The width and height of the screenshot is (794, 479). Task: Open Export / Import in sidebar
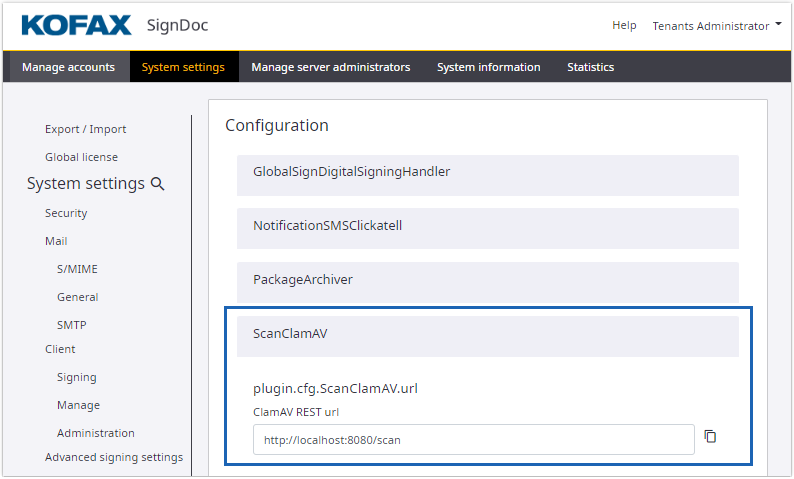click(85, 129)
